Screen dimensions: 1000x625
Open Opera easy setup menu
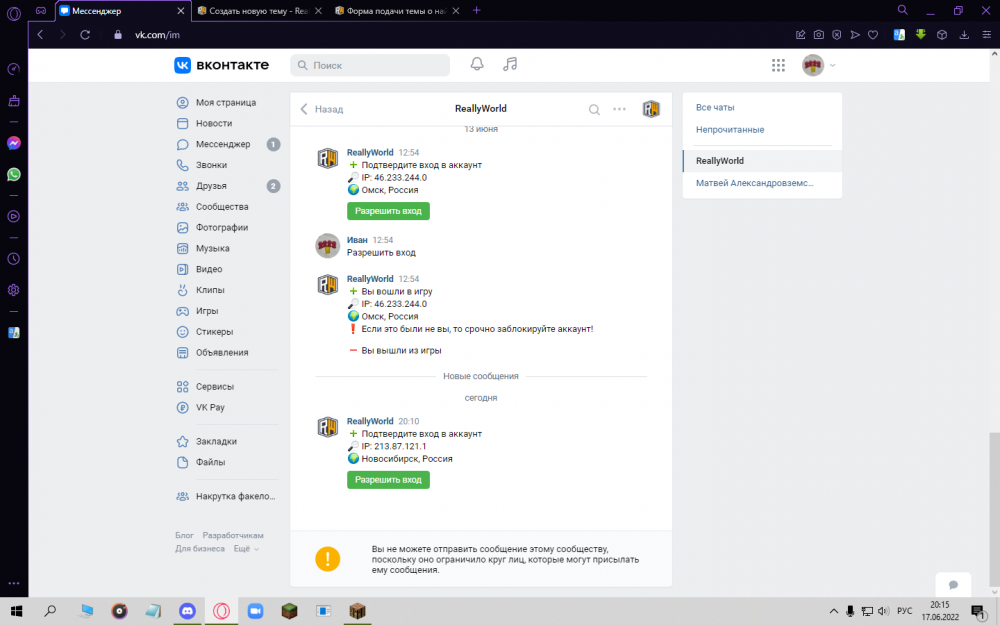986,35
